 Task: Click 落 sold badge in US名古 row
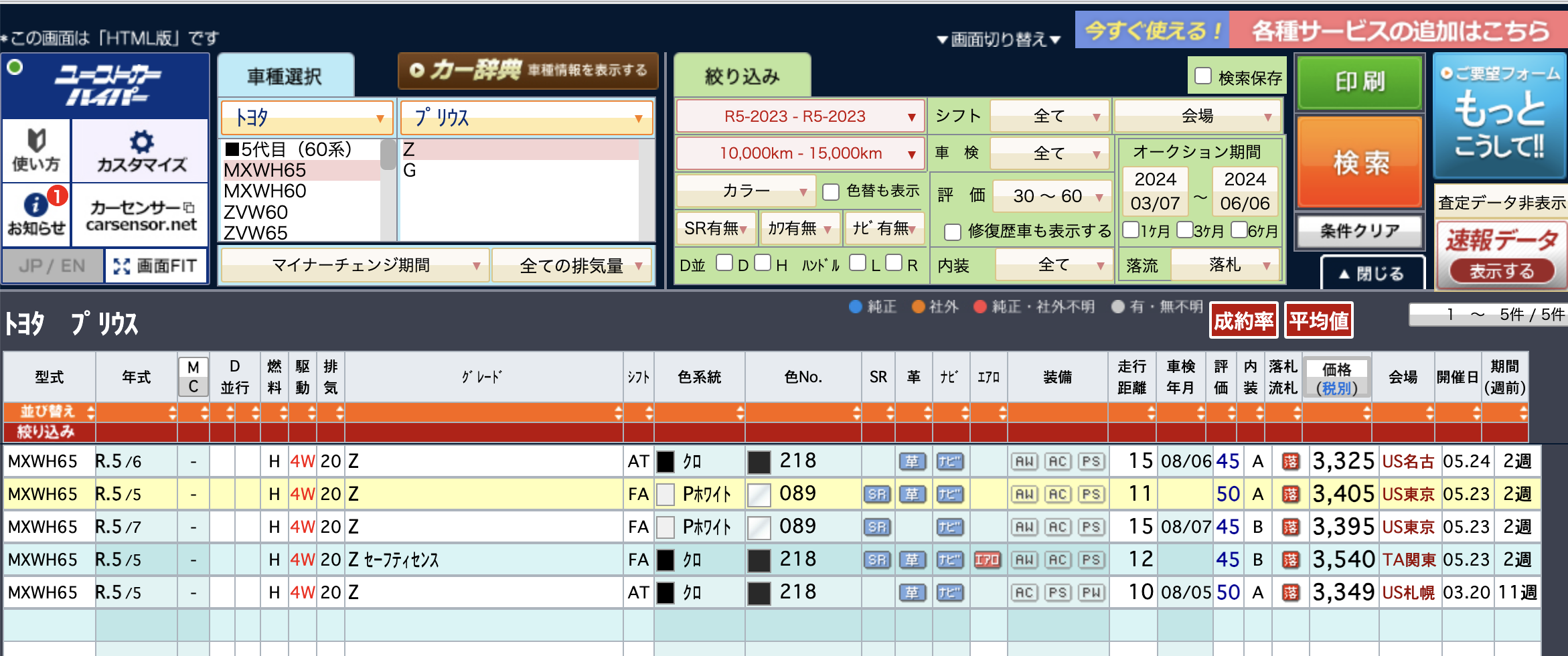pyautogui.click(x=1290, y=461)
